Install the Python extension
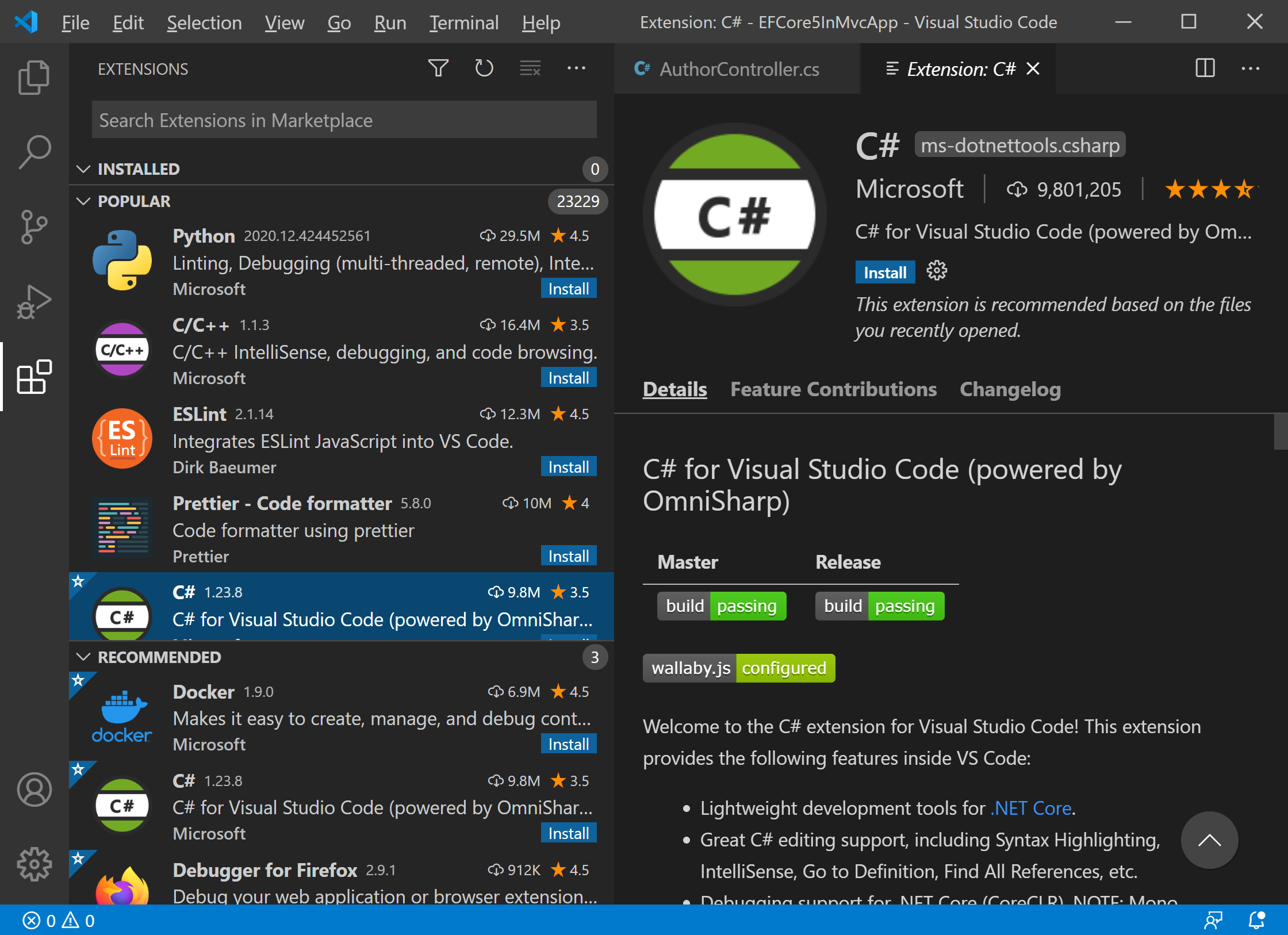This screenshot has width=1288, height=935. pos(568,289)
